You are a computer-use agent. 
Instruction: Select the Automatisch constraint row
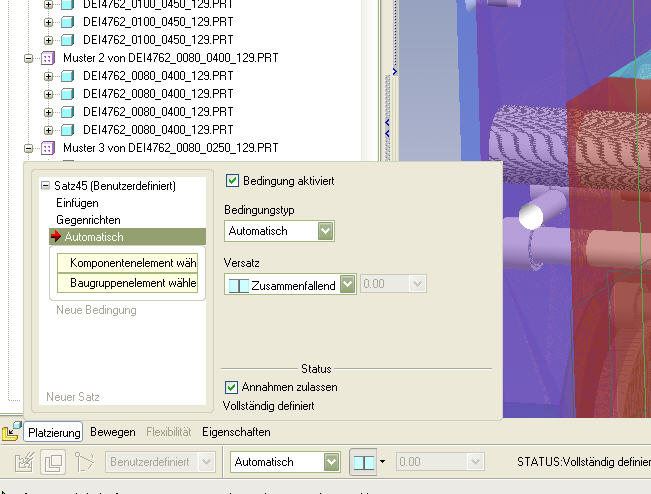tap(127, 237)
